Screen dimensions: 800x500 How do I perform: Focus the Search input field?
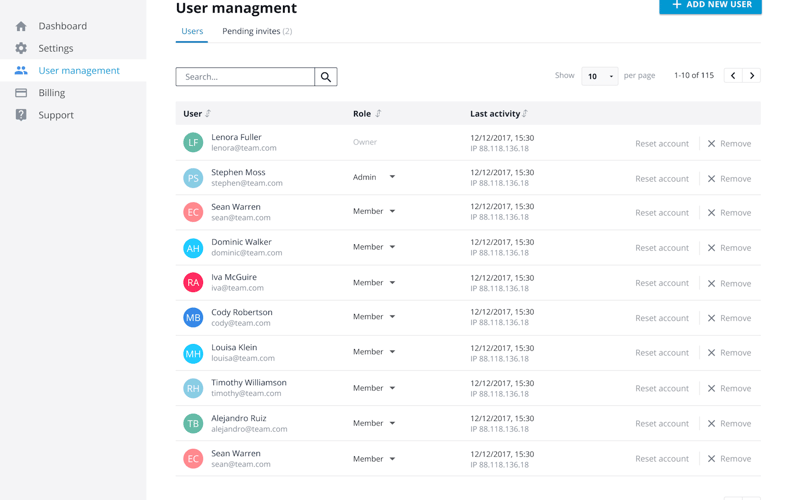coord(246,77)
